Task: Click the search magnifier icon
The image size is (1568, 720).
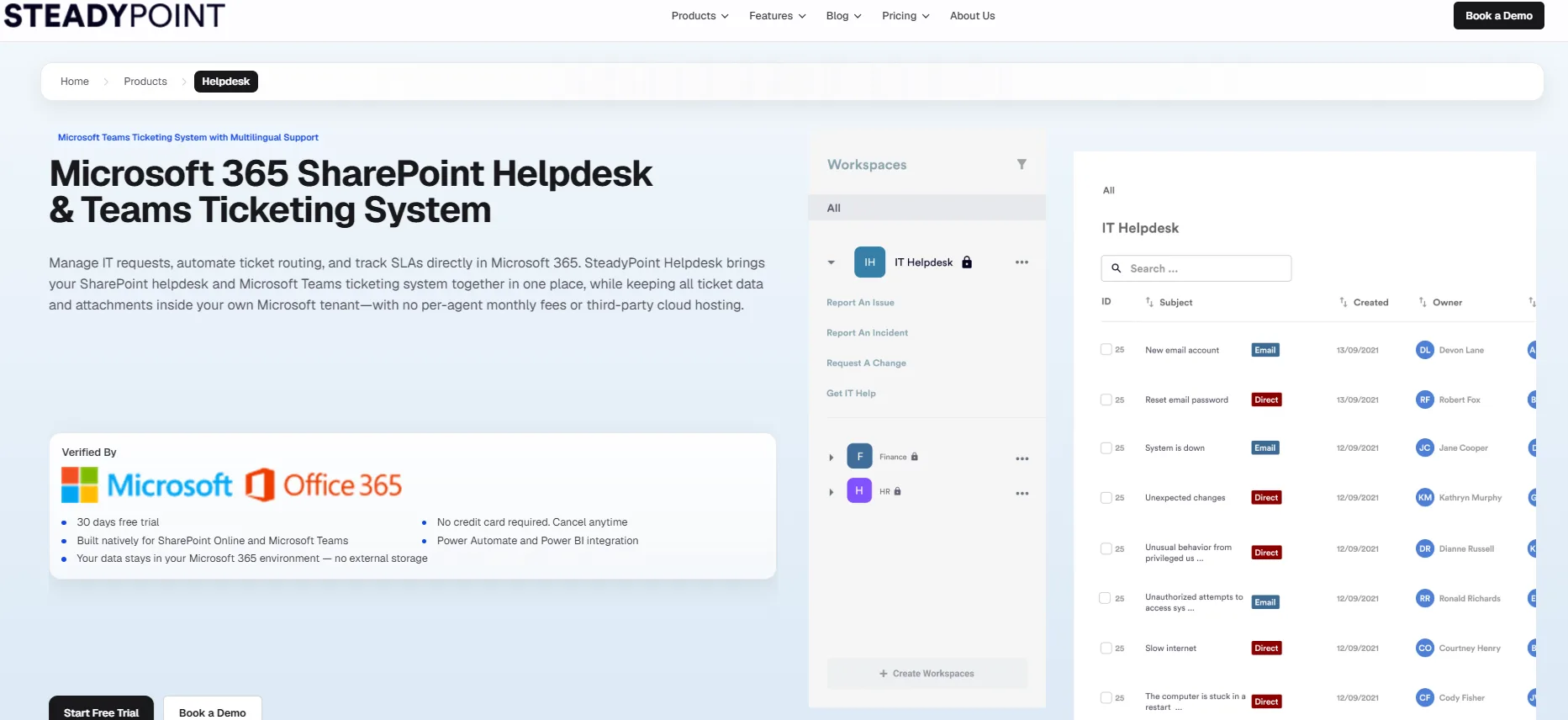Action: [x=1117, y=268]
